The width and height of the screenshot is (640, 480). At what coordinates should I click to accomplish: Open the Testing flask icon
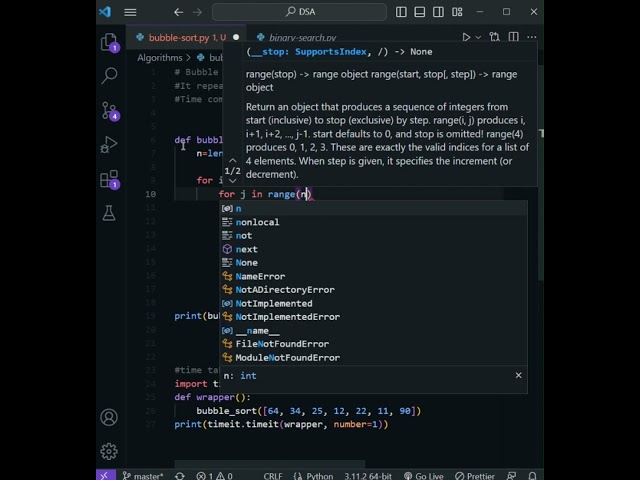[109, 213]
